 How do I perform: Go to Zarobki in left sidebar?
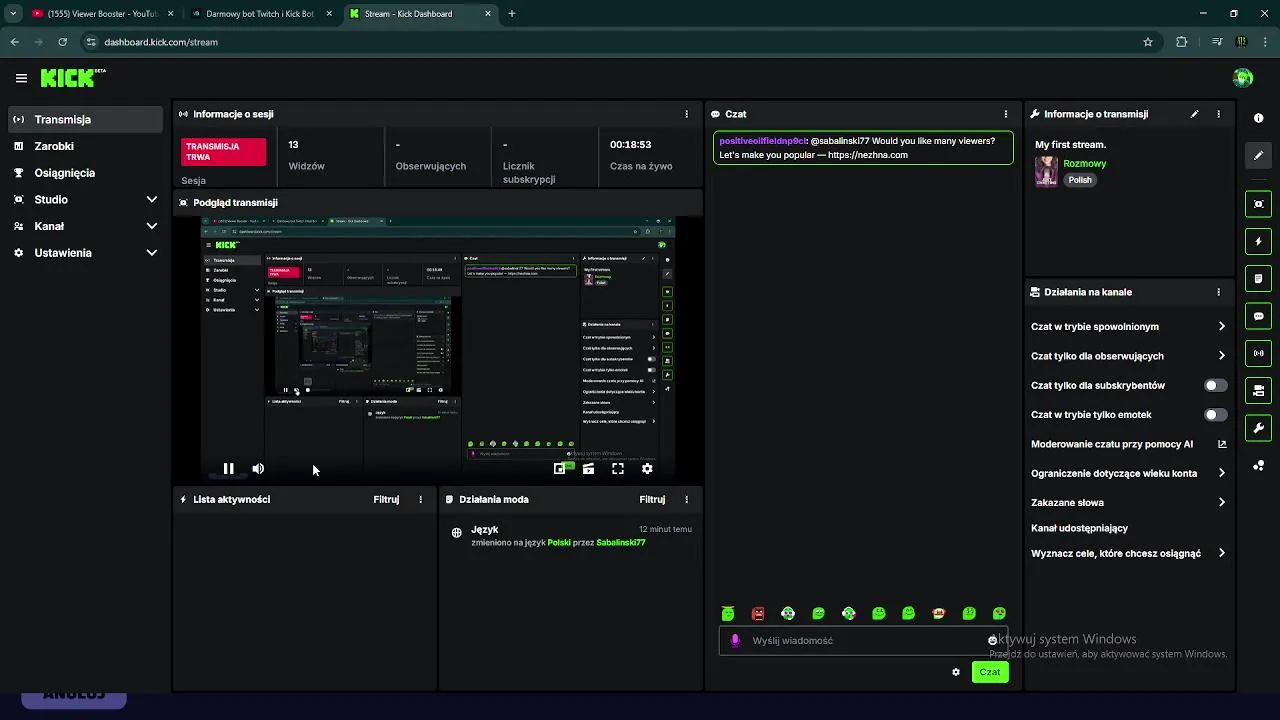85,146
